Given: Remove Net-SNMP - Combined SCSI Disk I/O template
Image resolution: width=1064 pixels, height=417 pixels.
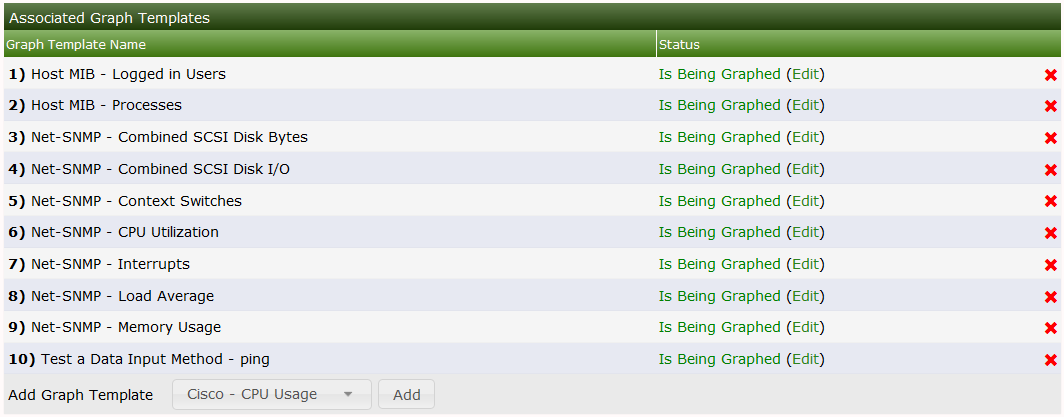Looking at the screenshot, I should (x=1051, y=170).
